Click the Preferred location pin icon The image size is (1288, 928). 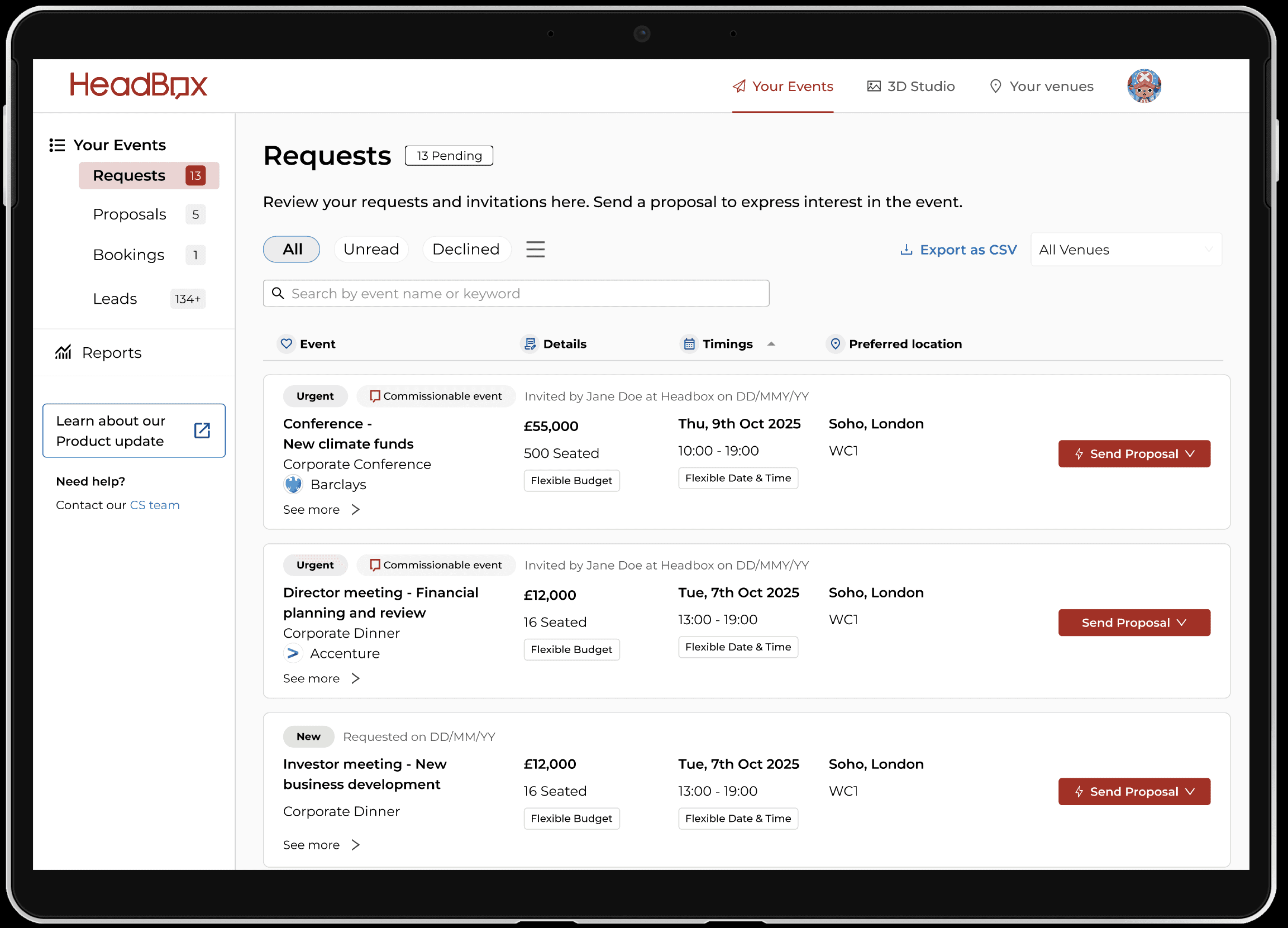click(x=835, y=344)
